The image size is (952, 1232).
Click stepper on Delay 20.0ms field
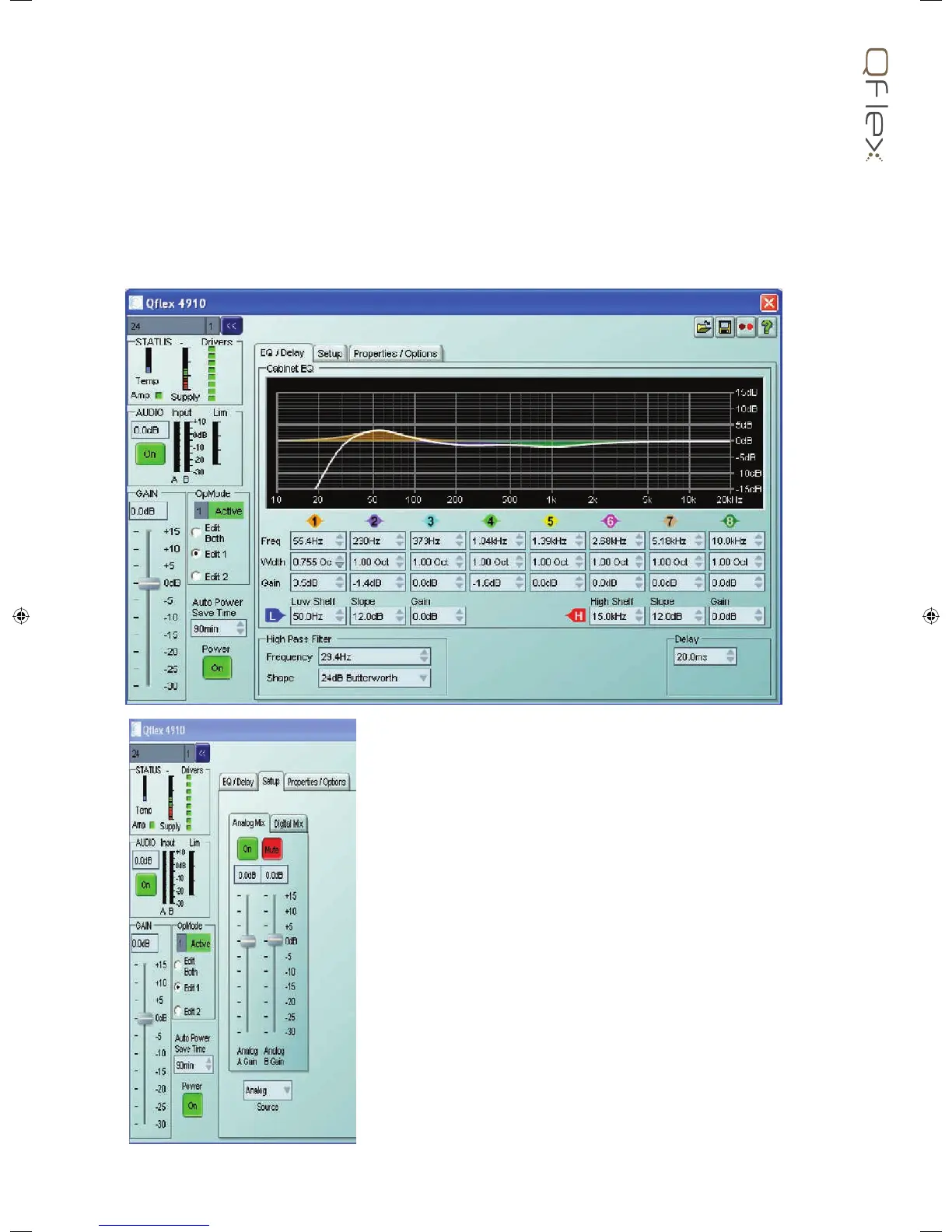[x=730, y=656]
